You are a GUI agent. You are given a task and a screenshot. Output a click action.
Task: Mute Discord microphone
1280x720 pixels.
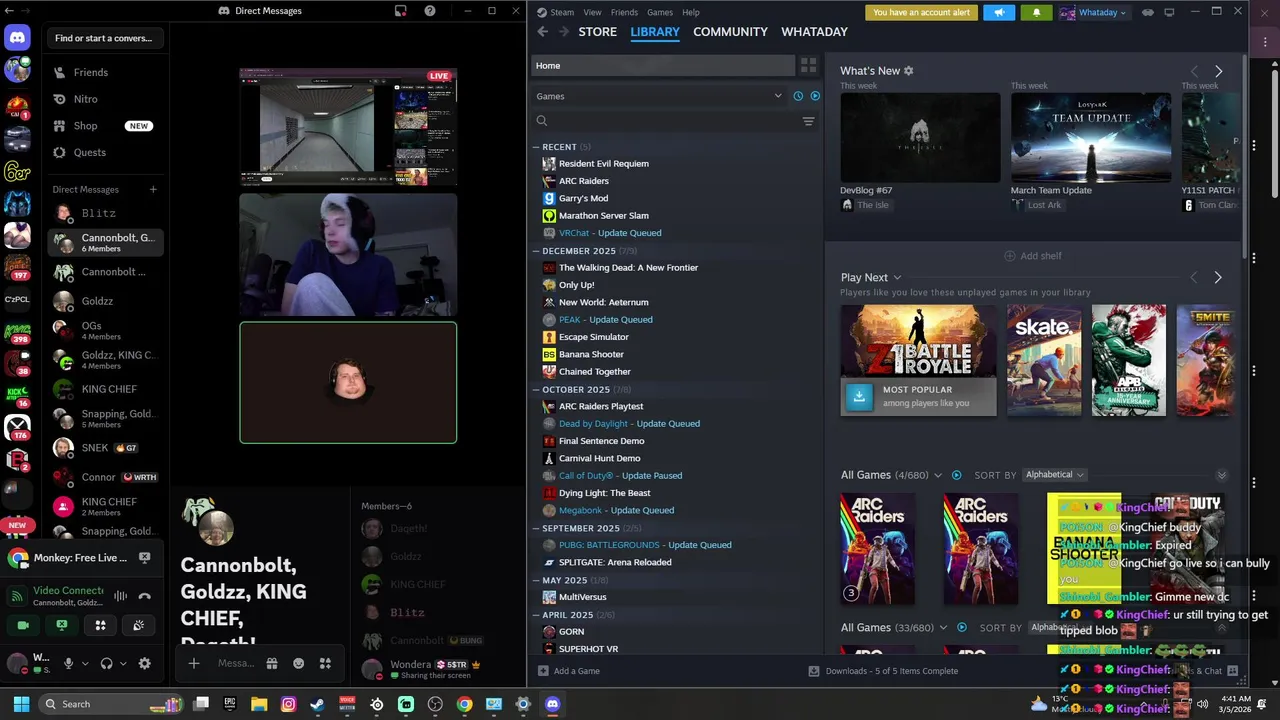[x=68, y=663]
